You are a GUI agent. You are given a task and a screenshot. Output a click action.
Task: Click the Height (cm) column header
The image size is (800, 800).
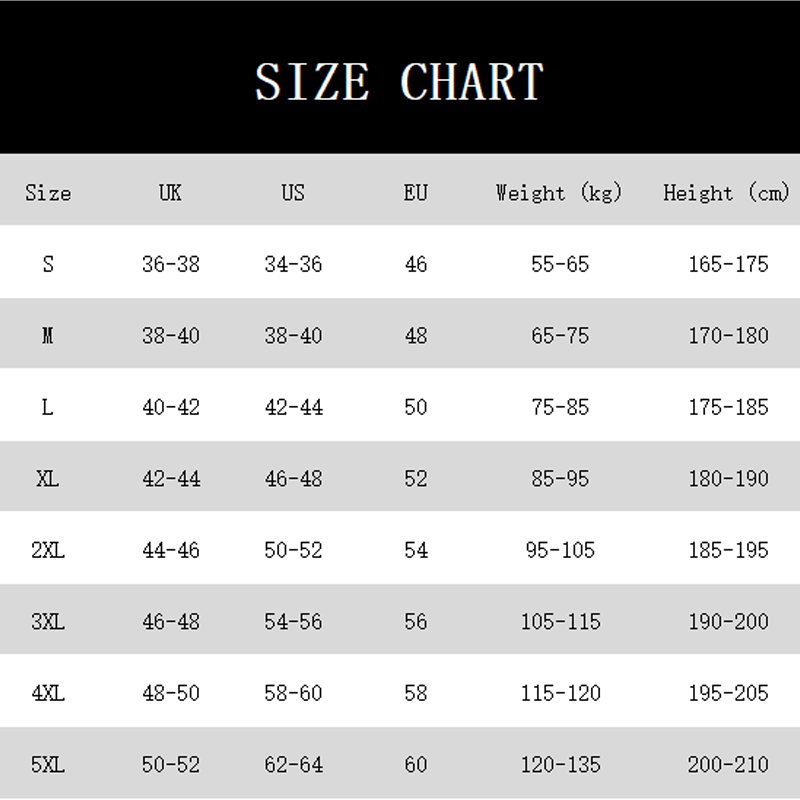727,192
